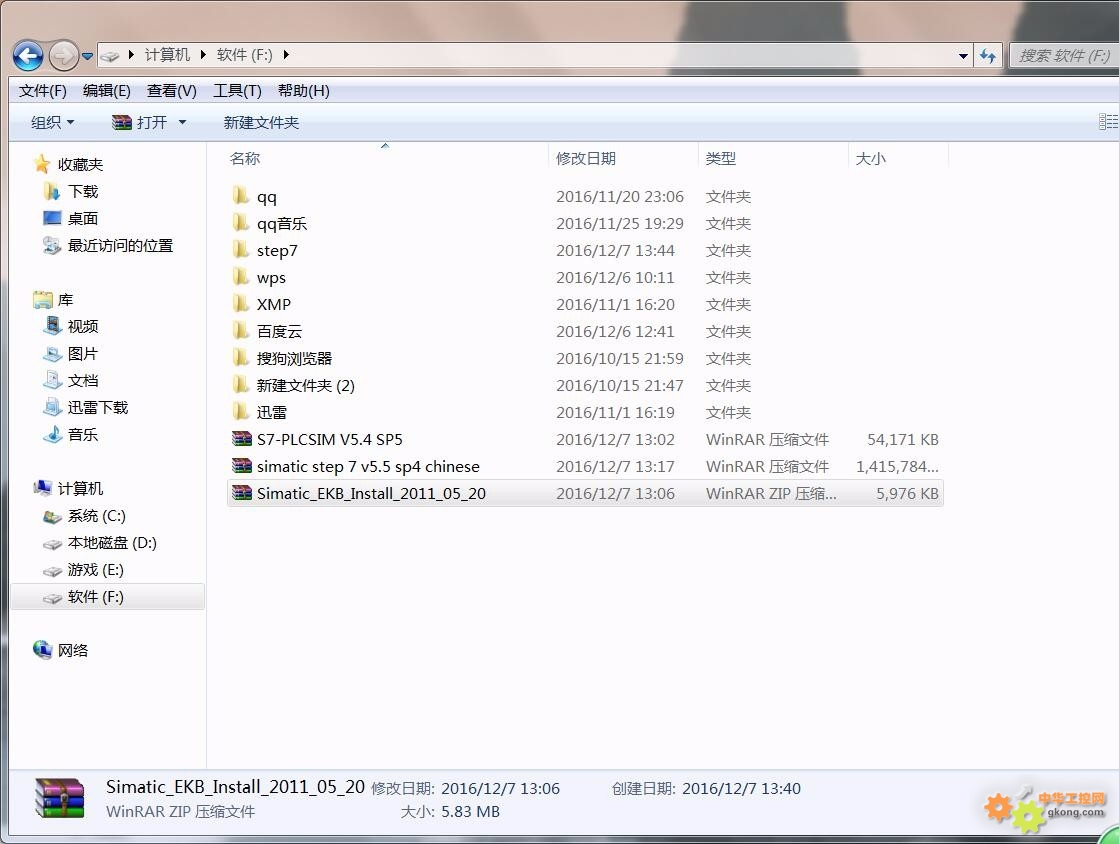Select Simatic_EKB_Install_2011_05_20 archive icon
Image resolution: width=1119 pixels, height=844 pixels.
tap(242, 494)
